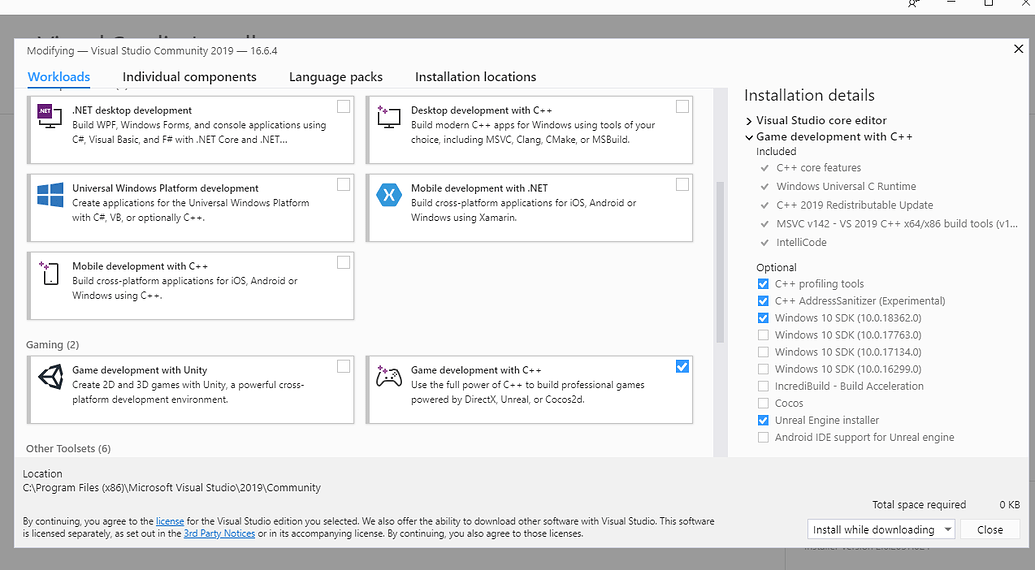Disable the Unreal Engine installer option
This screenshot has height=570, width=1035.
click(764, 420)
